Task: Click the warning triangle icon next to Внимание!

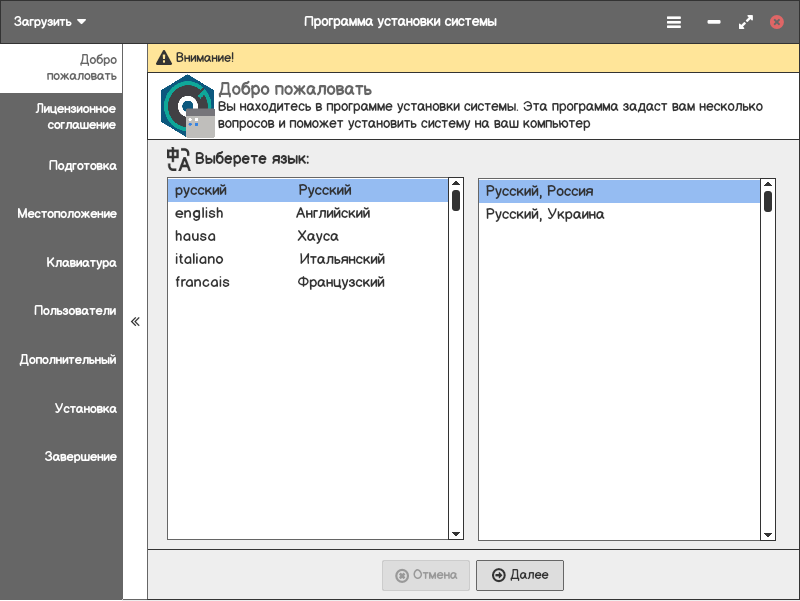Action: [164, 58]
